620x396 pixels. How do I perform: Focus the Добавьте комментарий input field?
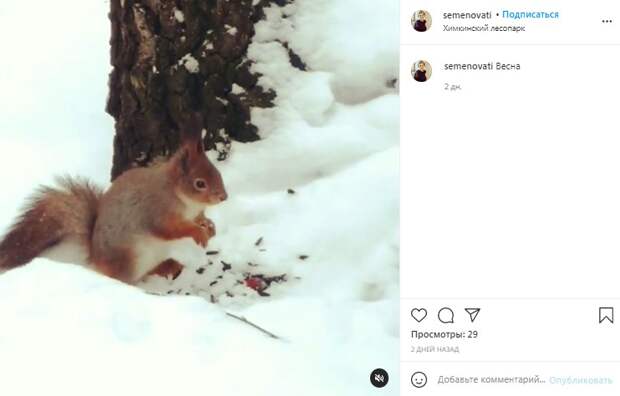[x=491, y=380]
